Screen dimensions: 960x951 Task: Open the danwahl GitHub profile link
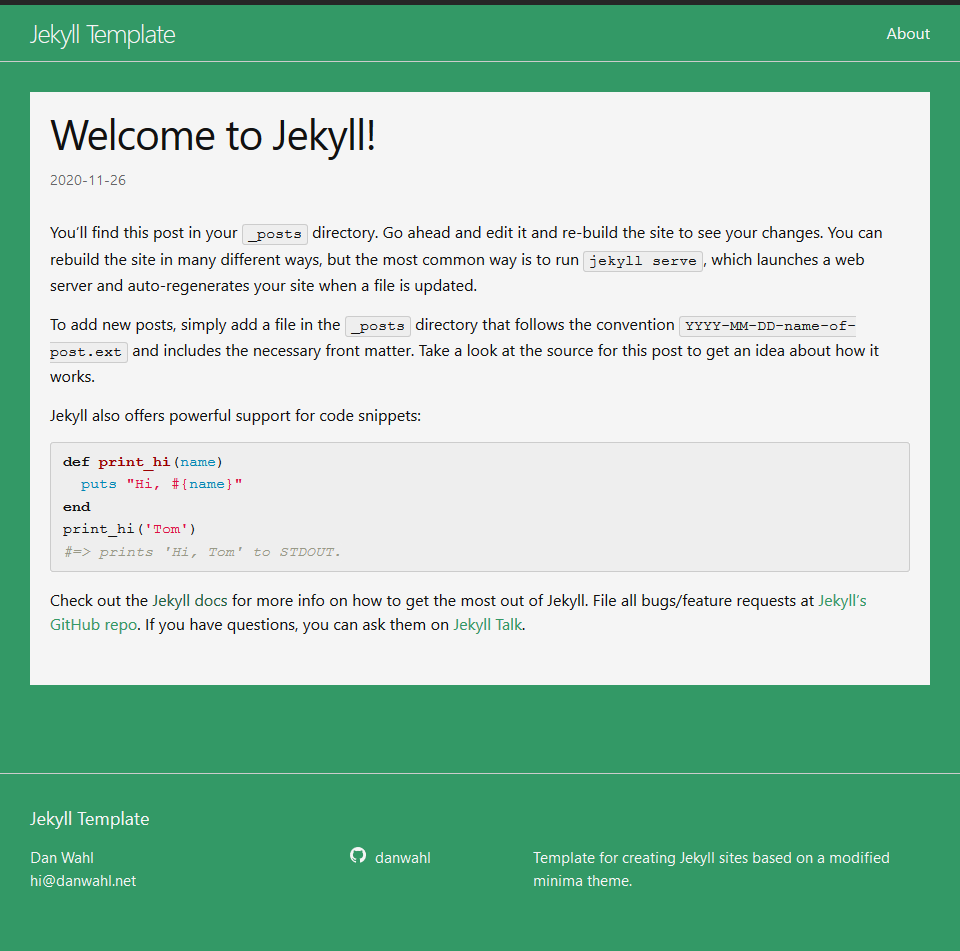402,857
